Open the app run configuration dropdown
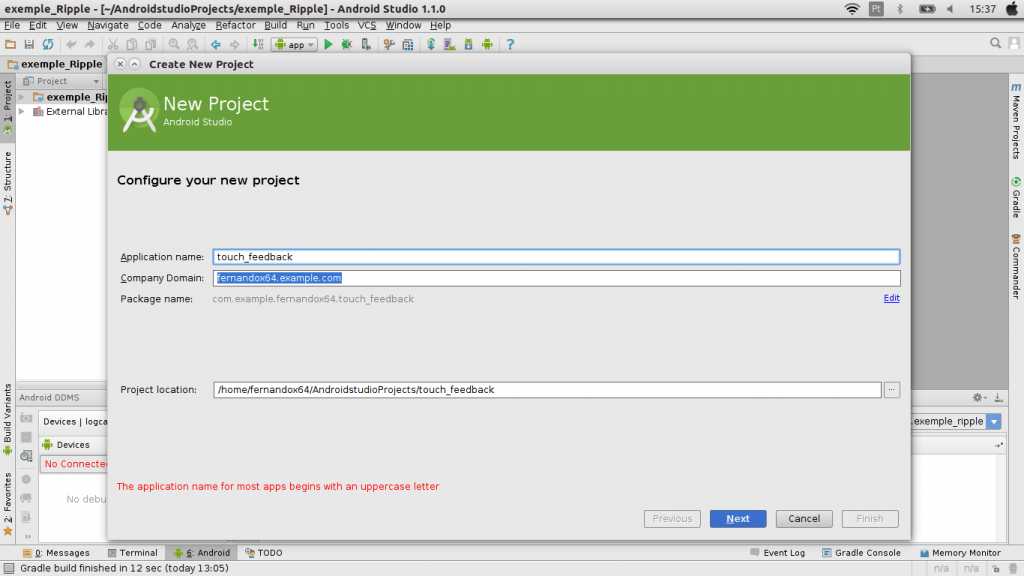The width and height of the screenshot is (1024, 576). point(294,44)
